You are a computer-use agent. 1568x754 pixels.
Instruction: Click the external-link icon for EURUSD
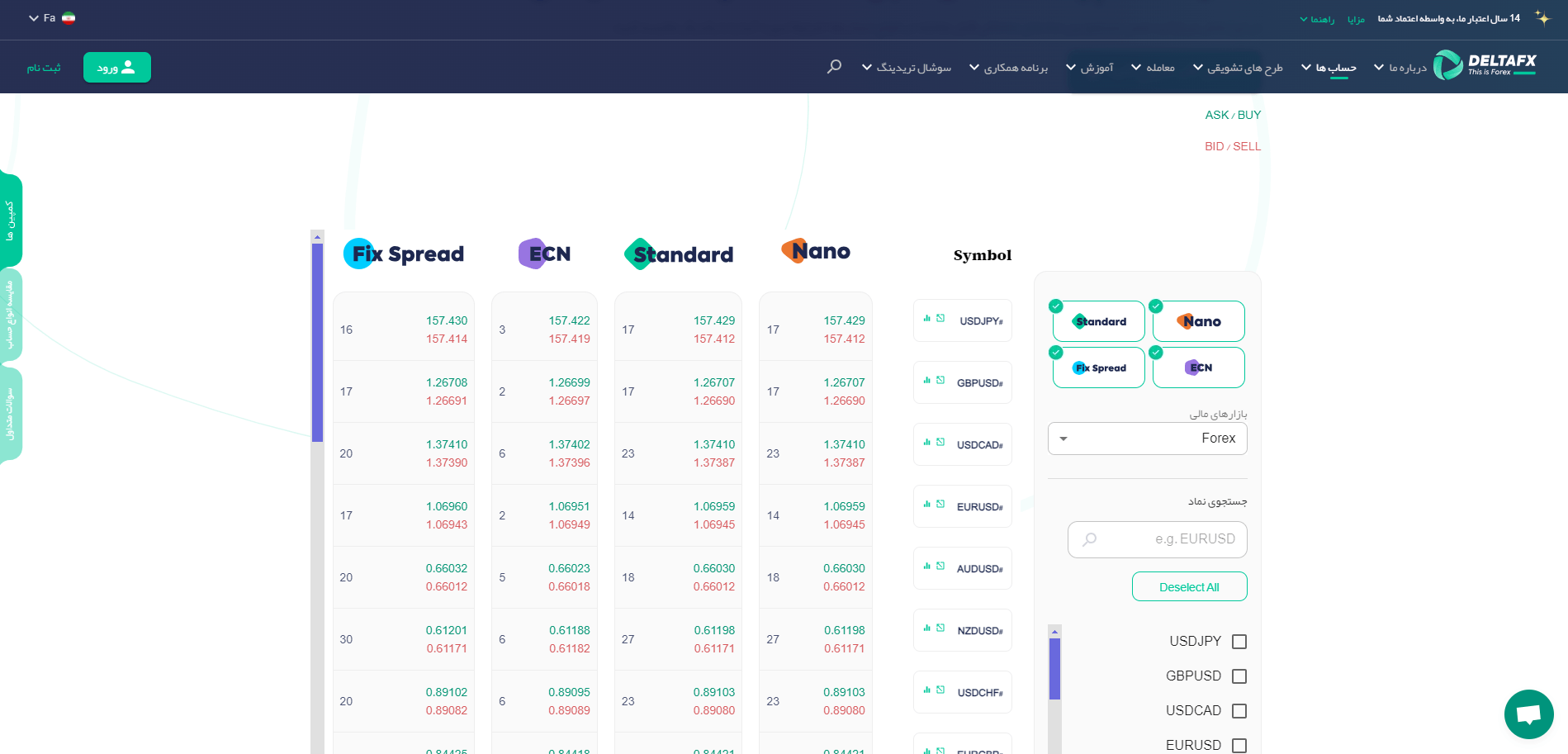click(940, 504)
